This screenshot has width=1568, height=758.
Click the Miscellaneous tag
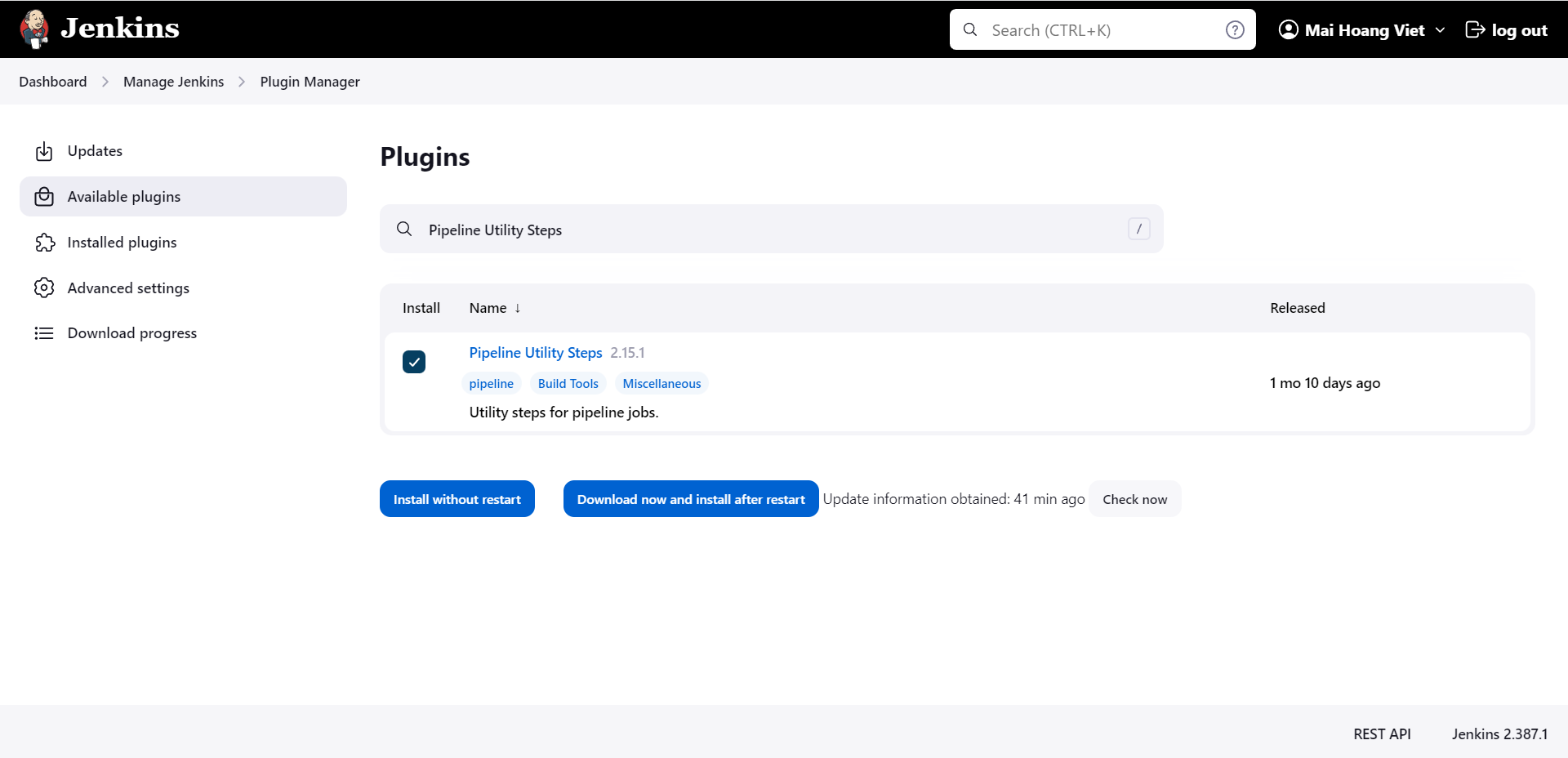pos(661,384)
